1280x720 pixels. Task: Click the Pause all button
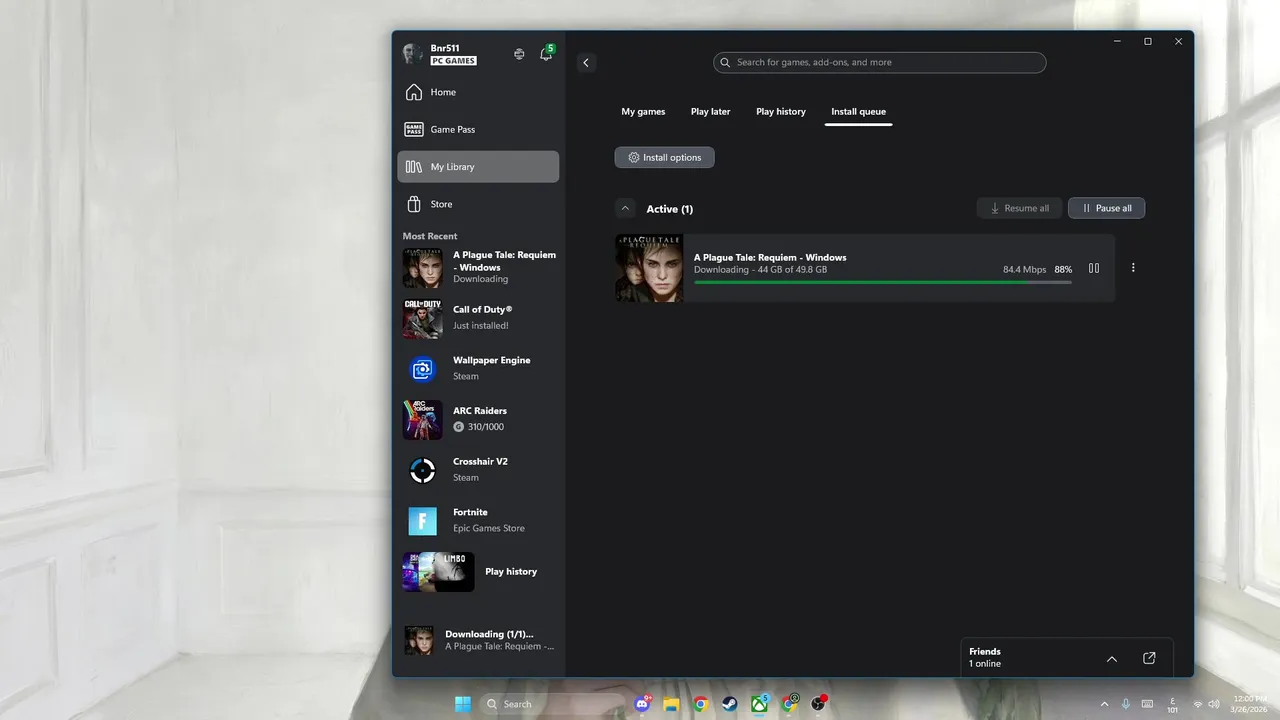1106,208
